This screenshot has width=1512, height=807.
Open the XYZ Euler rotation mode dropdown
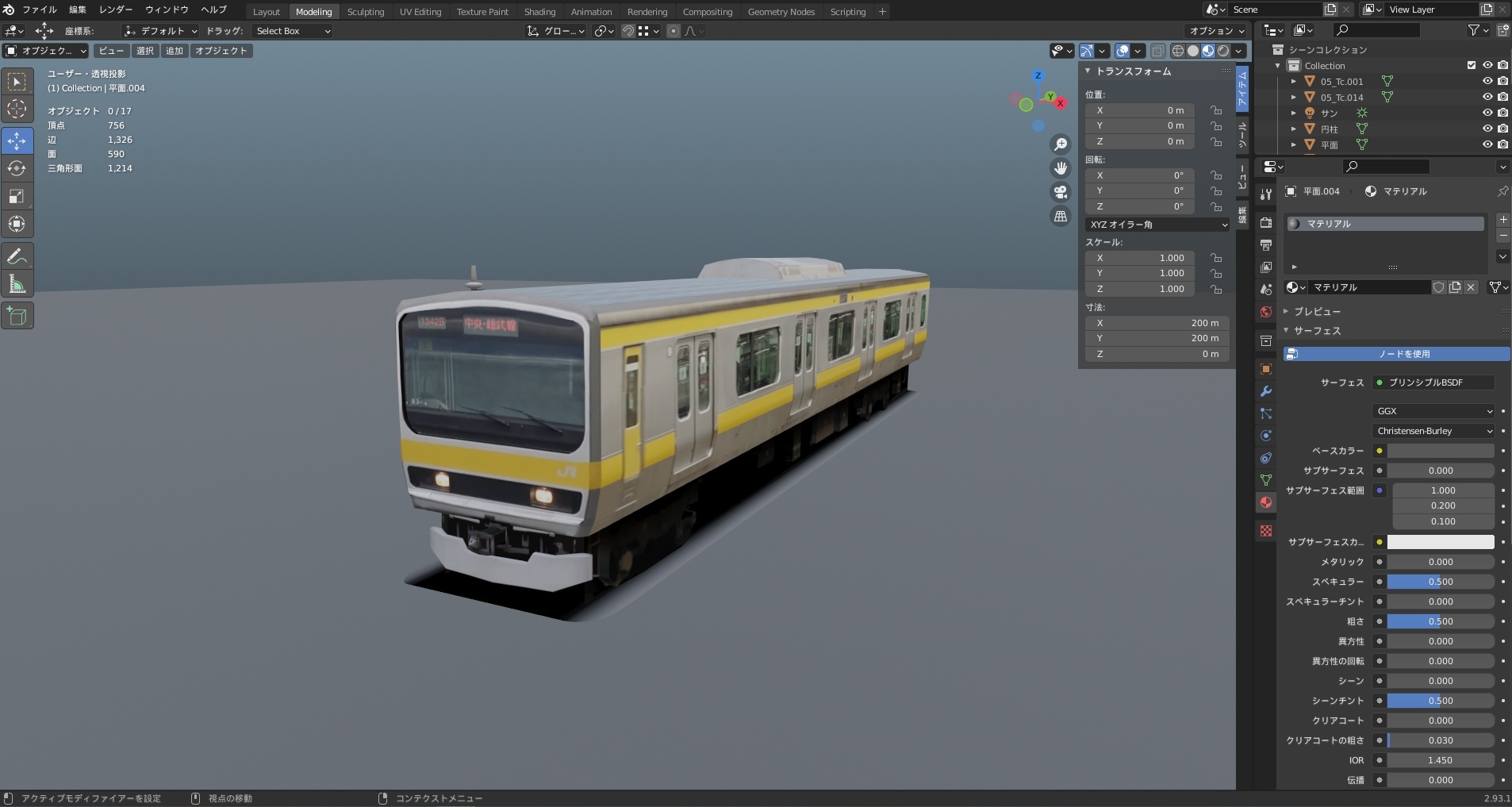point(1157,225)
